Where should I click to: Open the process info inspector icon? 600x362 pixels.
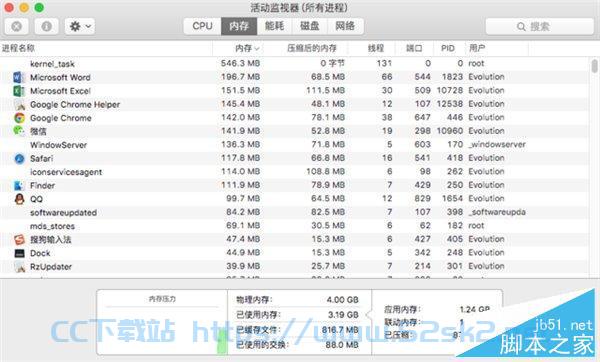47,26
